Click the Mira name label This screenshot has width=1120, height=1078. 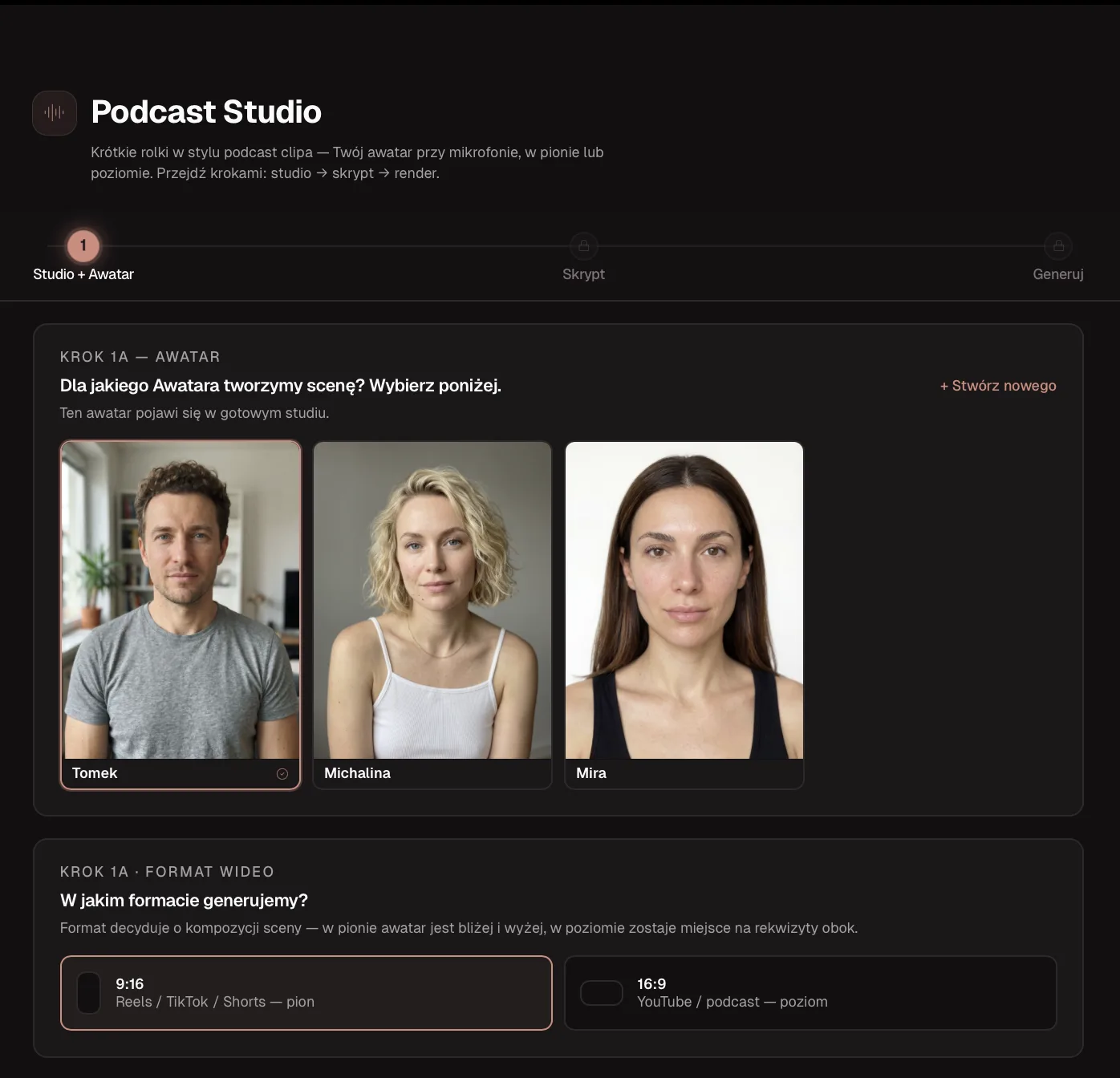click(591, 773)
